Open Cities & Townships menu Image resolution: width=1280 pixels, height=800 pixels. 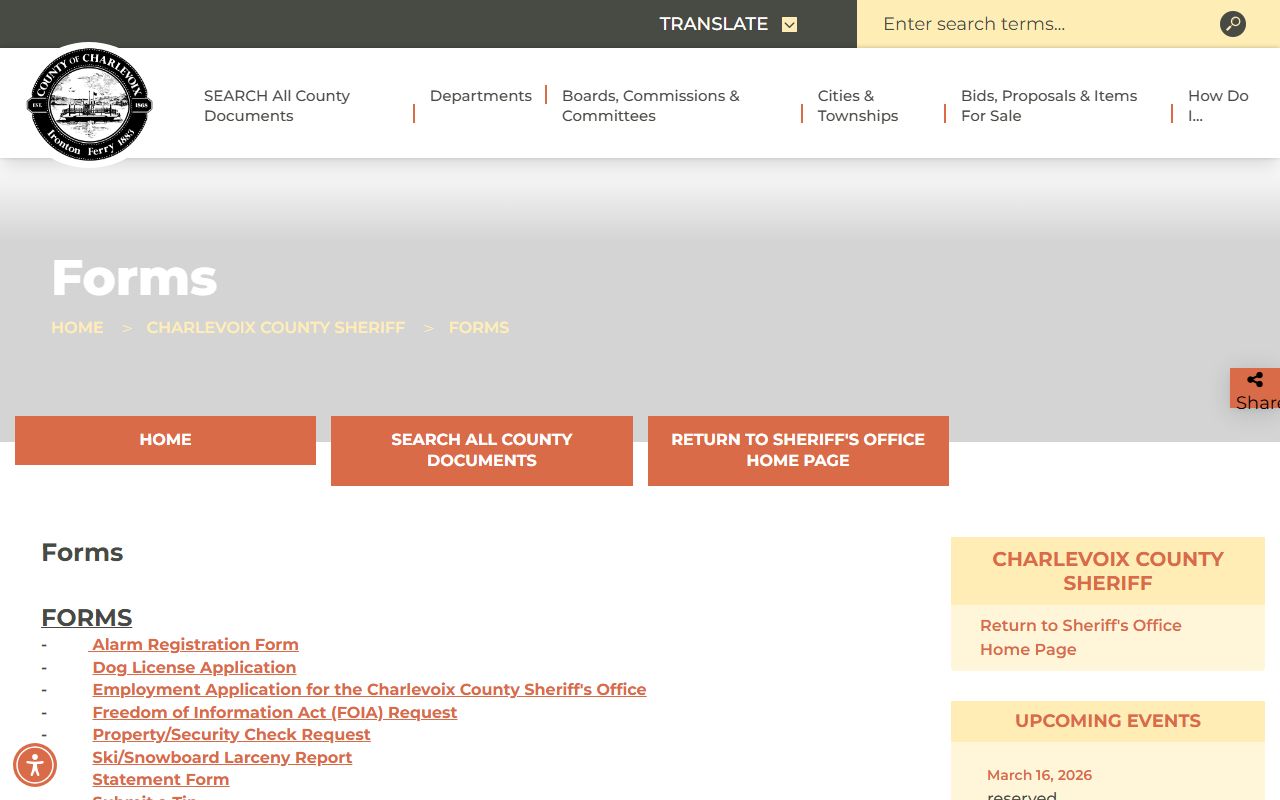coord(858,105)
